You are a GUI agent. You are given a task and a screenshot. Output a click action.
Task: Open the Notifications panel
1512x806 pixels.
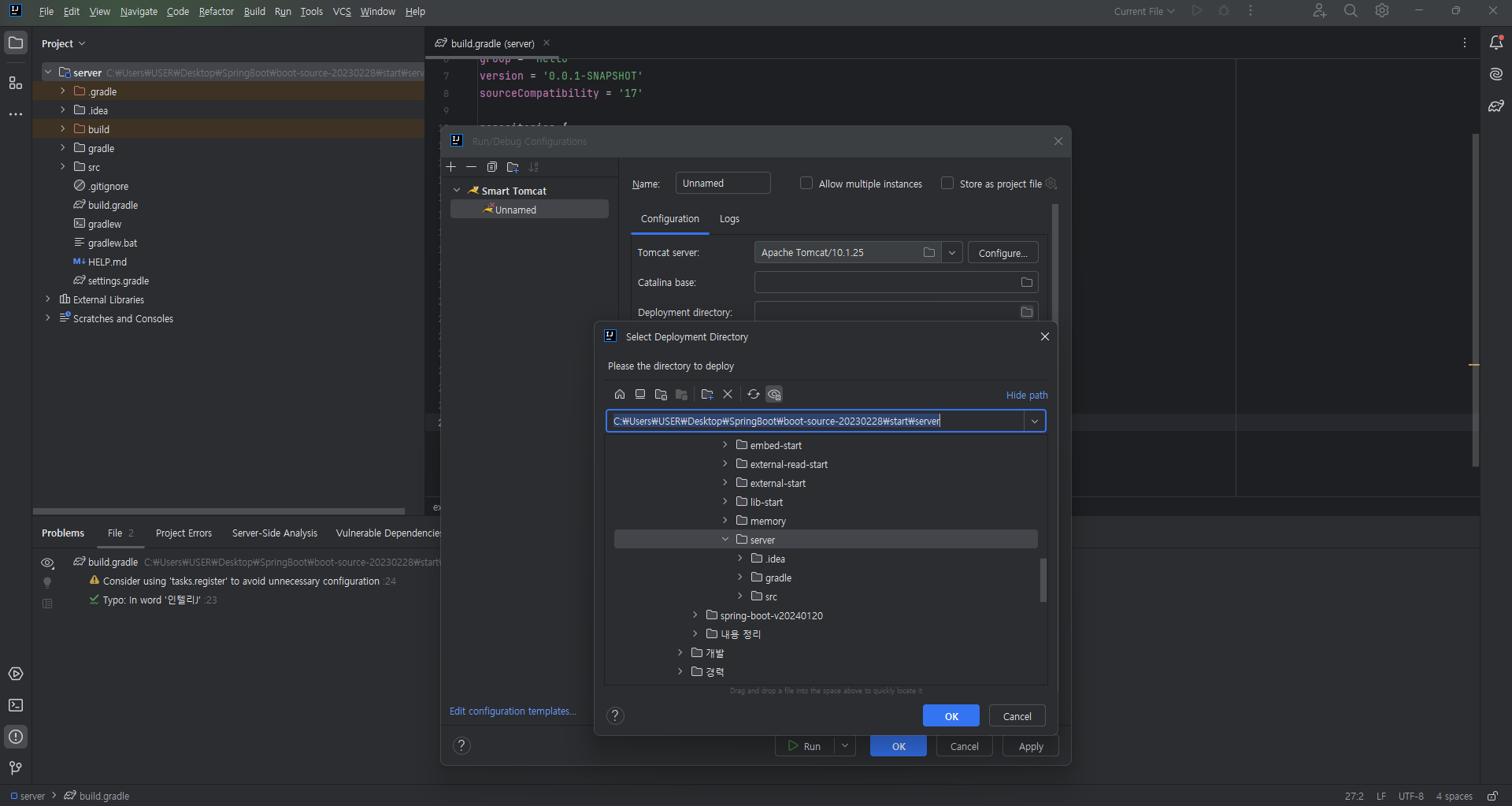tap(1496, 43)
